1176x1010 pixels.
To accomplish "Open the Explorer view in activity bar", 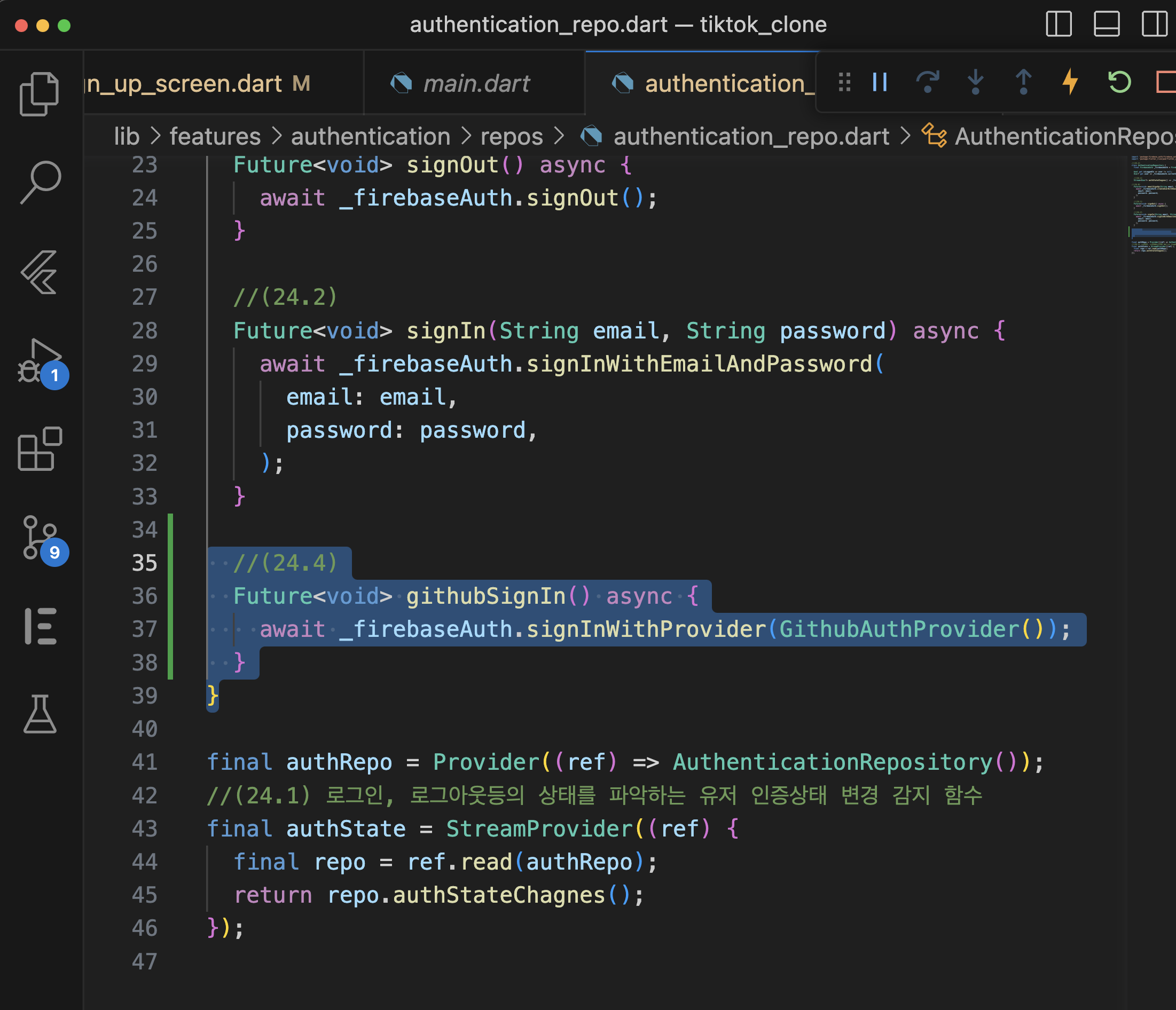I will 38,93.
